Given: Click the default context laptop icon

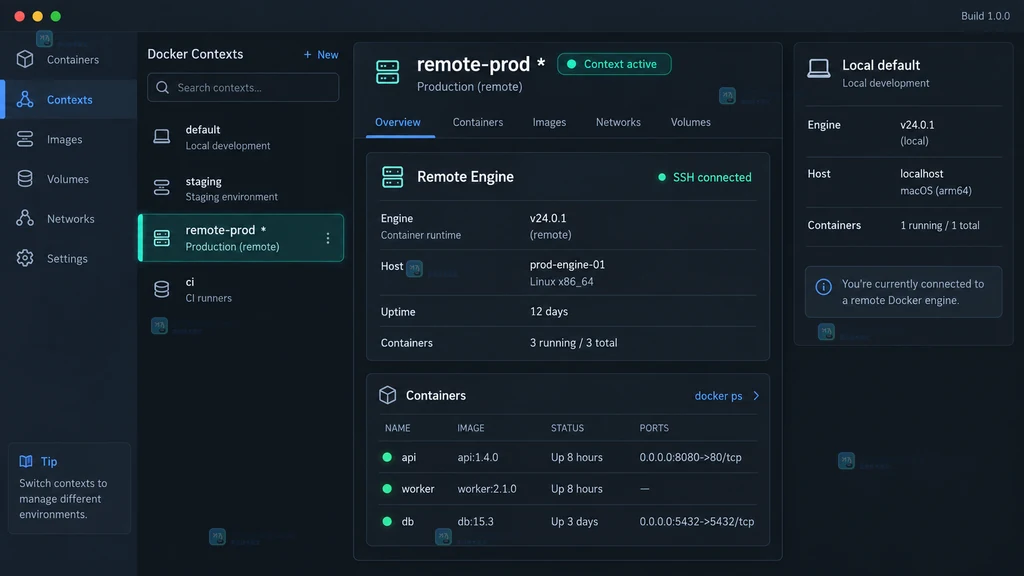Looking at the screenshot, I should click(161, 136).
